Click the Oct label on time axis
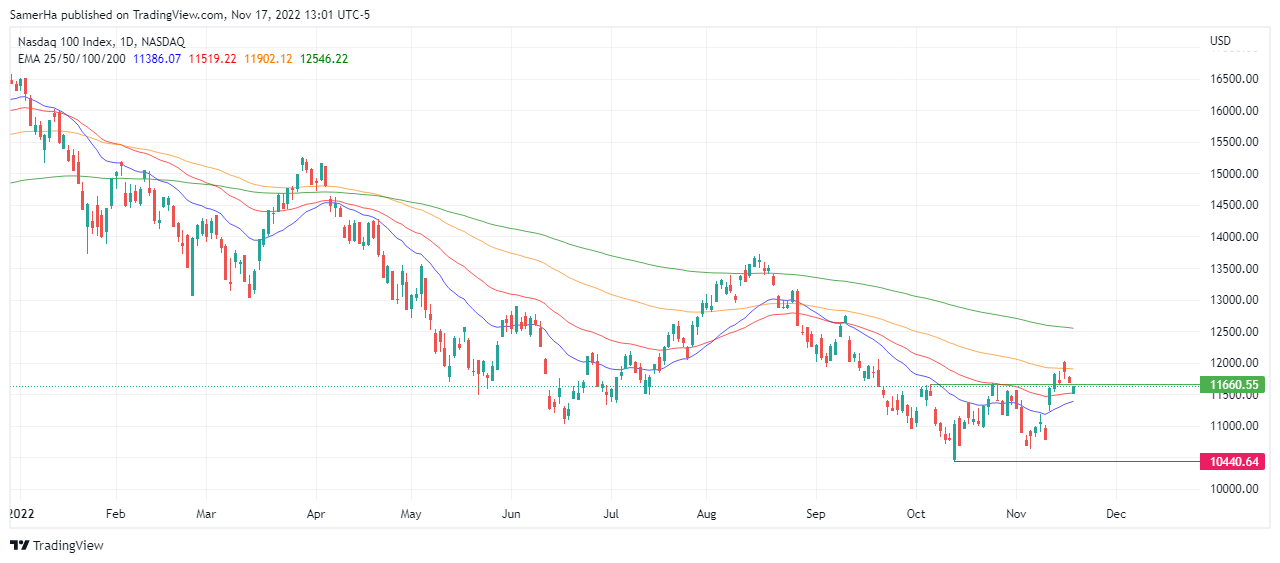 pos(915,514)
